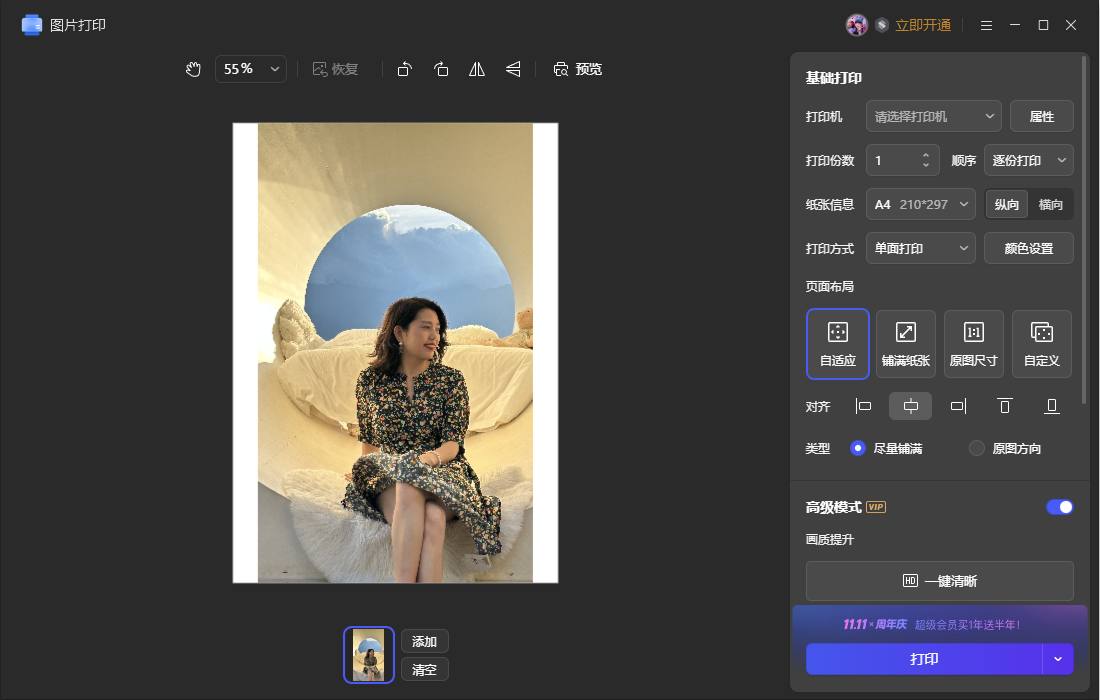
Task: Align image to left
Action: (x=864, y=406)
